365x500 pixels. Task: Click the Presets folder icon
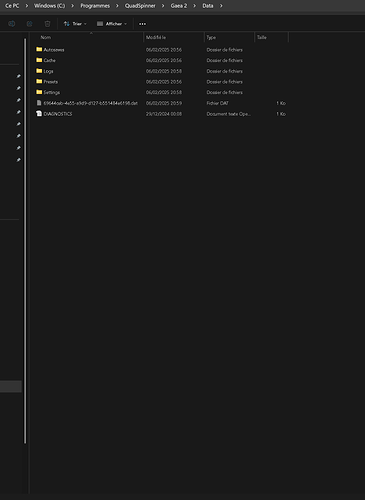click(39, 81)
